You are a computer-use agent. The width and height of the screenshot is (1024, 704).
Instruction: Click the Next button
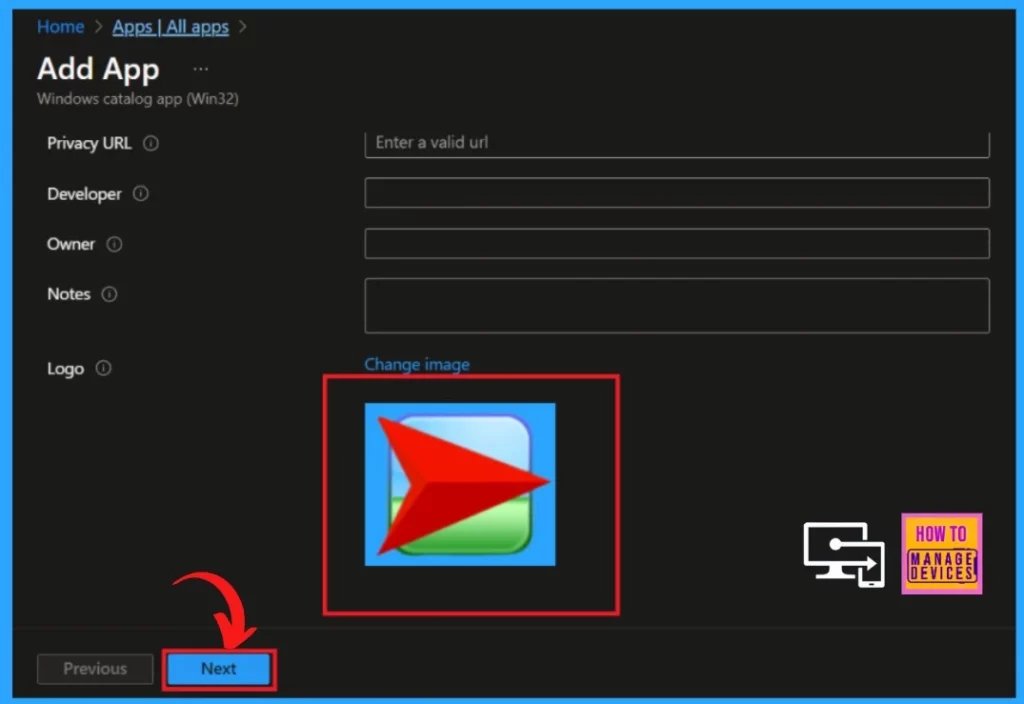[219, 669]
